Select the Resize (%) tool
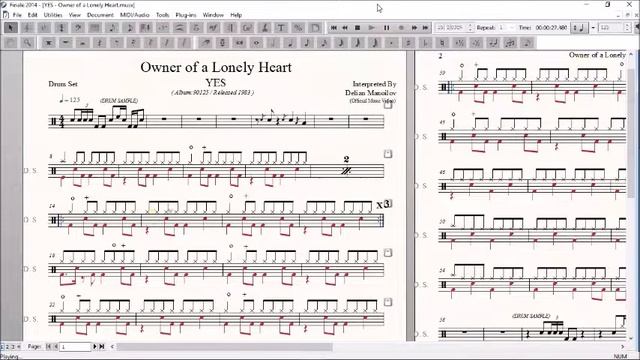Viewport: 640px width, 360px height. [x=298, y=28]
